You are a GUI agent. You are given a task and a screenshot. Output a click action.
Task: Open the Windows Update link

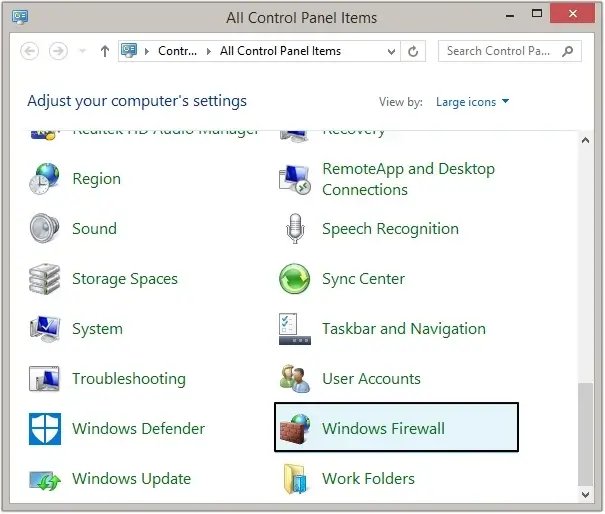(x=132, y=478)
